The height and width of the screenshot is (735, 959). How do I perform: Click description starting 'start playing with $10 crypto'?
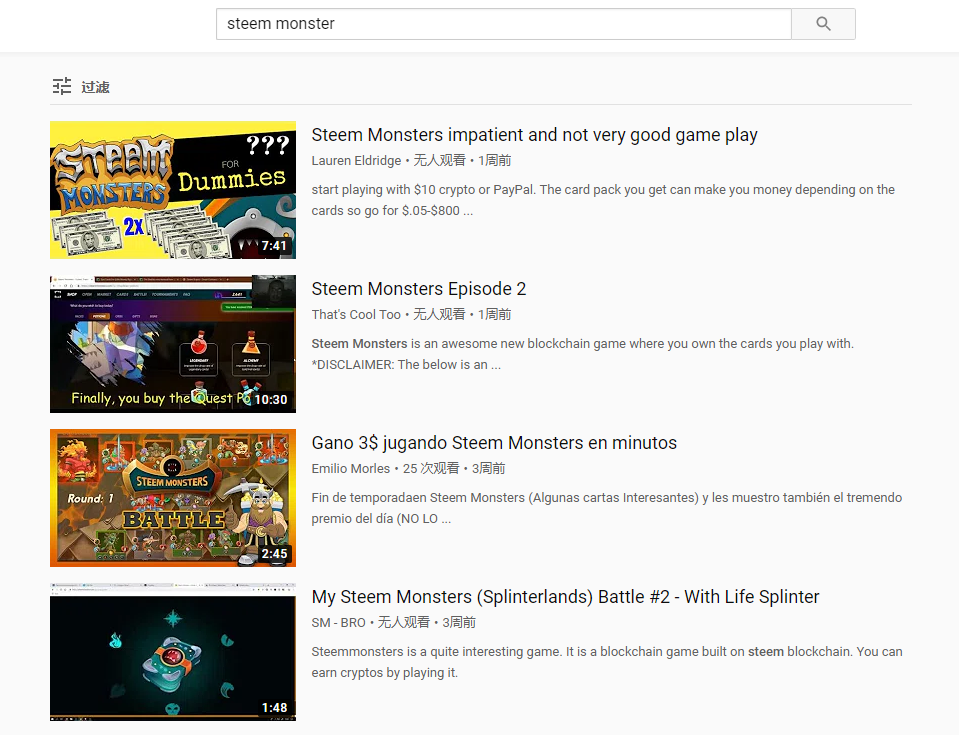603,200
